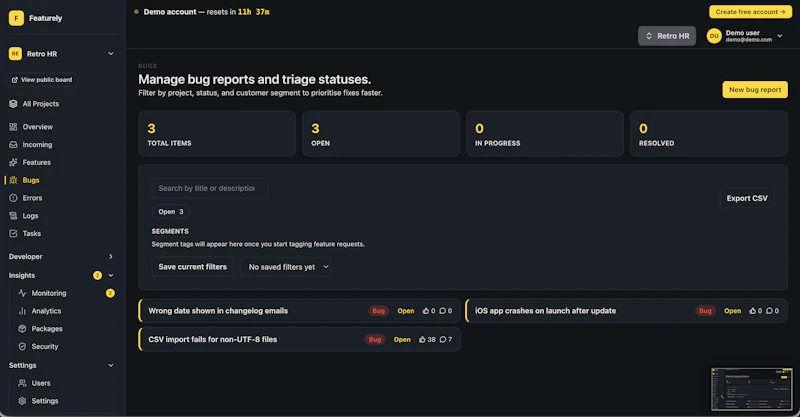The width and height of the screenshot is (800, 417).
Task: Click the Monitoring pulse icon
Action: (22, 293)
